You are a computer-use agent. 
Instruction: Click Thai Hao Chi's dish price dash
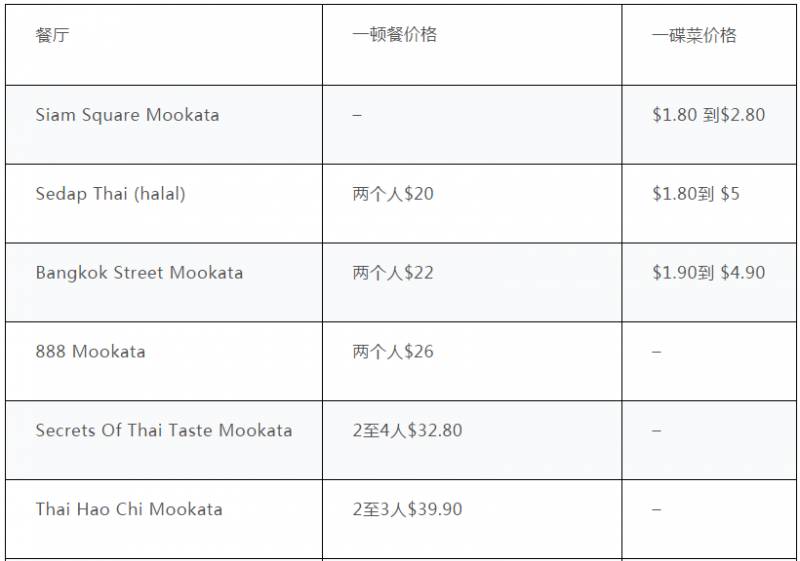tap(657, 510)
